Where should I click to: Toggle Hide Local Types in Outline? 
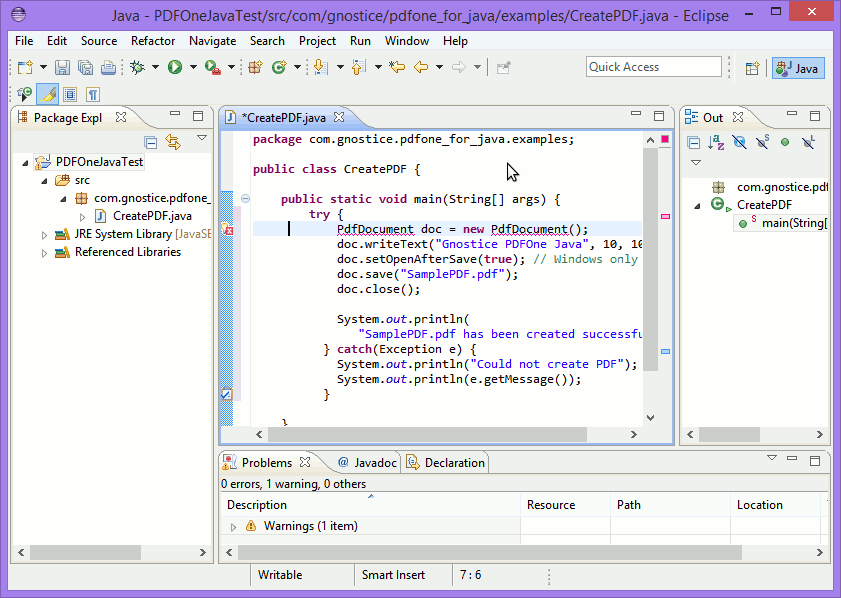click(x=808, y=142)
